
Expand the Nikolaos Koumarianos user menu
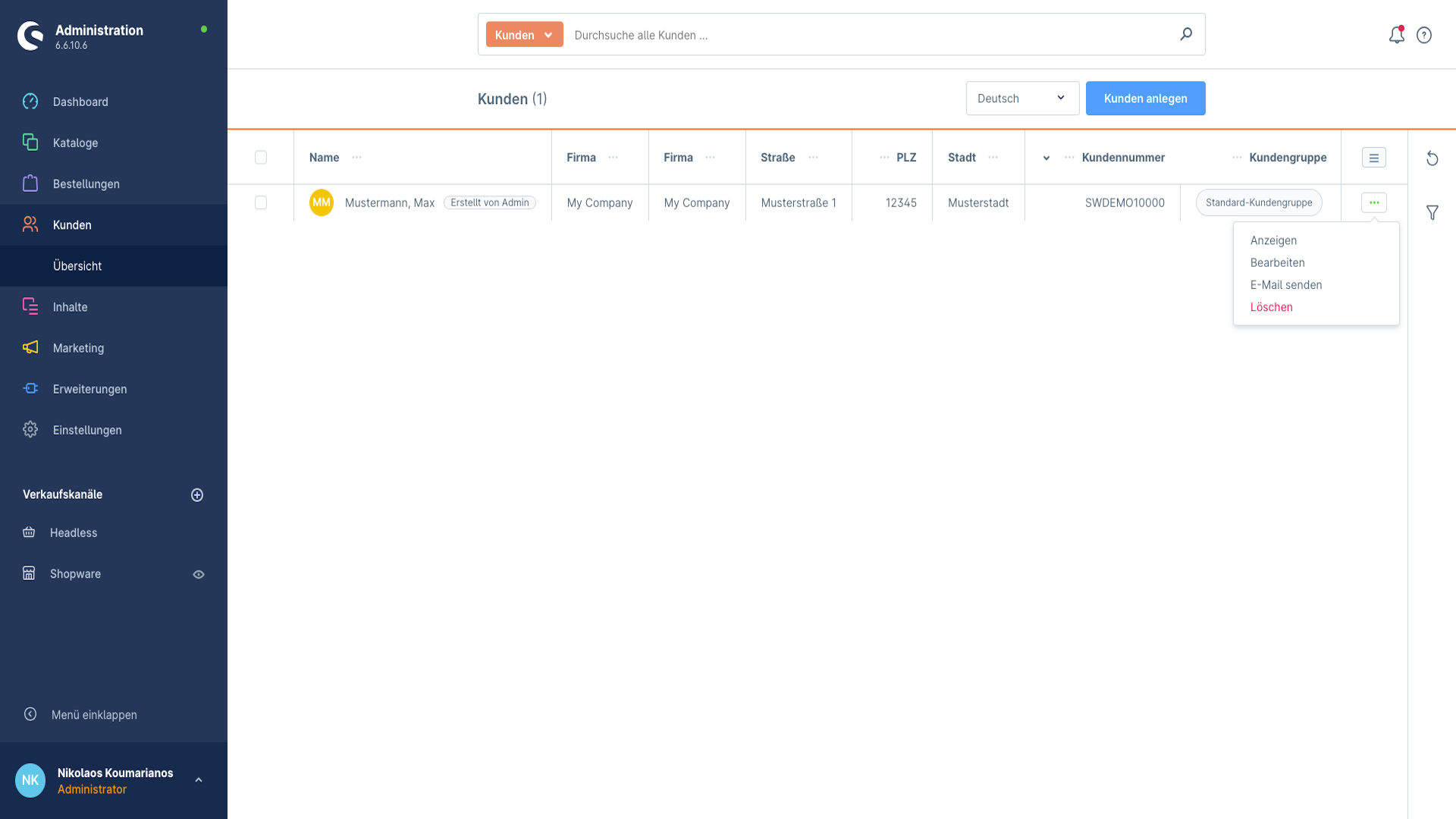click(x=198, y=780)
